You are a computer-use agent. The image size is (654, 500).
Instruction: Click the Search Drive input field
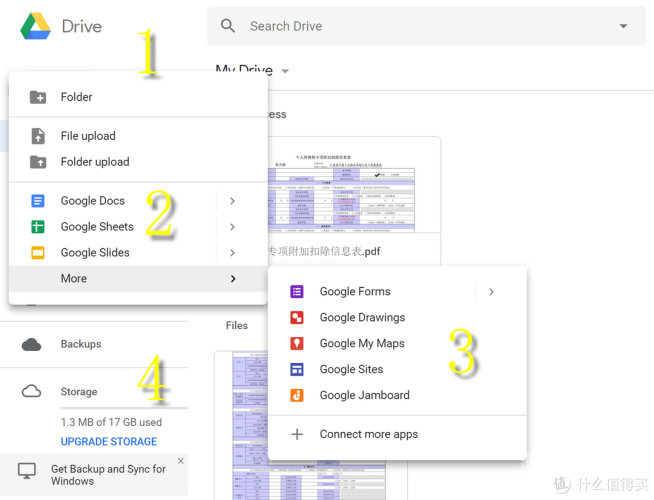click(425, 26)
